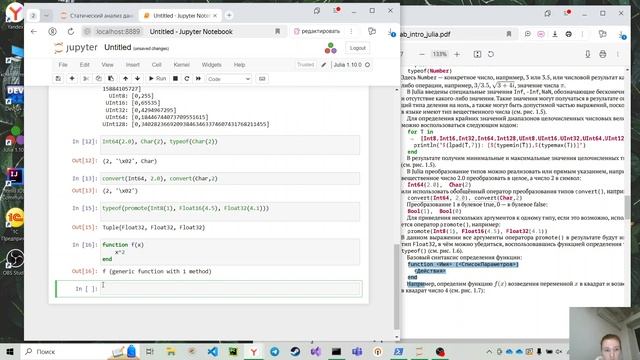Open downloads in the Jupyter browser window
This screenshot has width=640, height=360.
(x=391, y=33)
